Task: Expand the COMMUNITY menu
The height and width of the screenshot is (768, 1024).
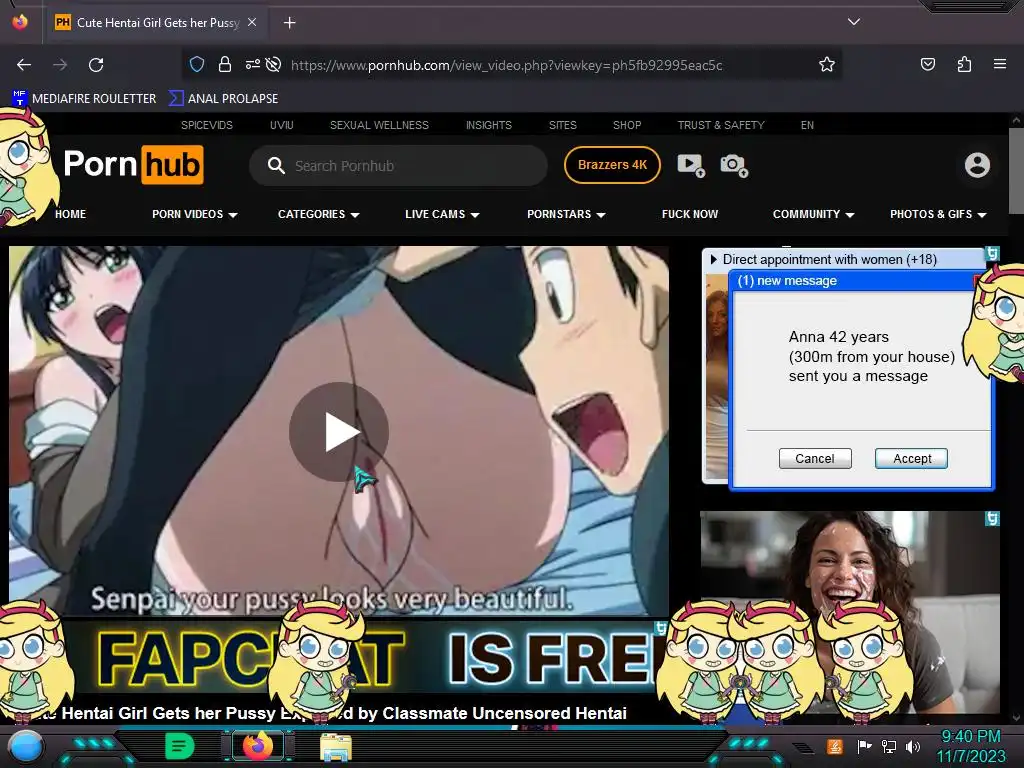Action: [814, 214]
